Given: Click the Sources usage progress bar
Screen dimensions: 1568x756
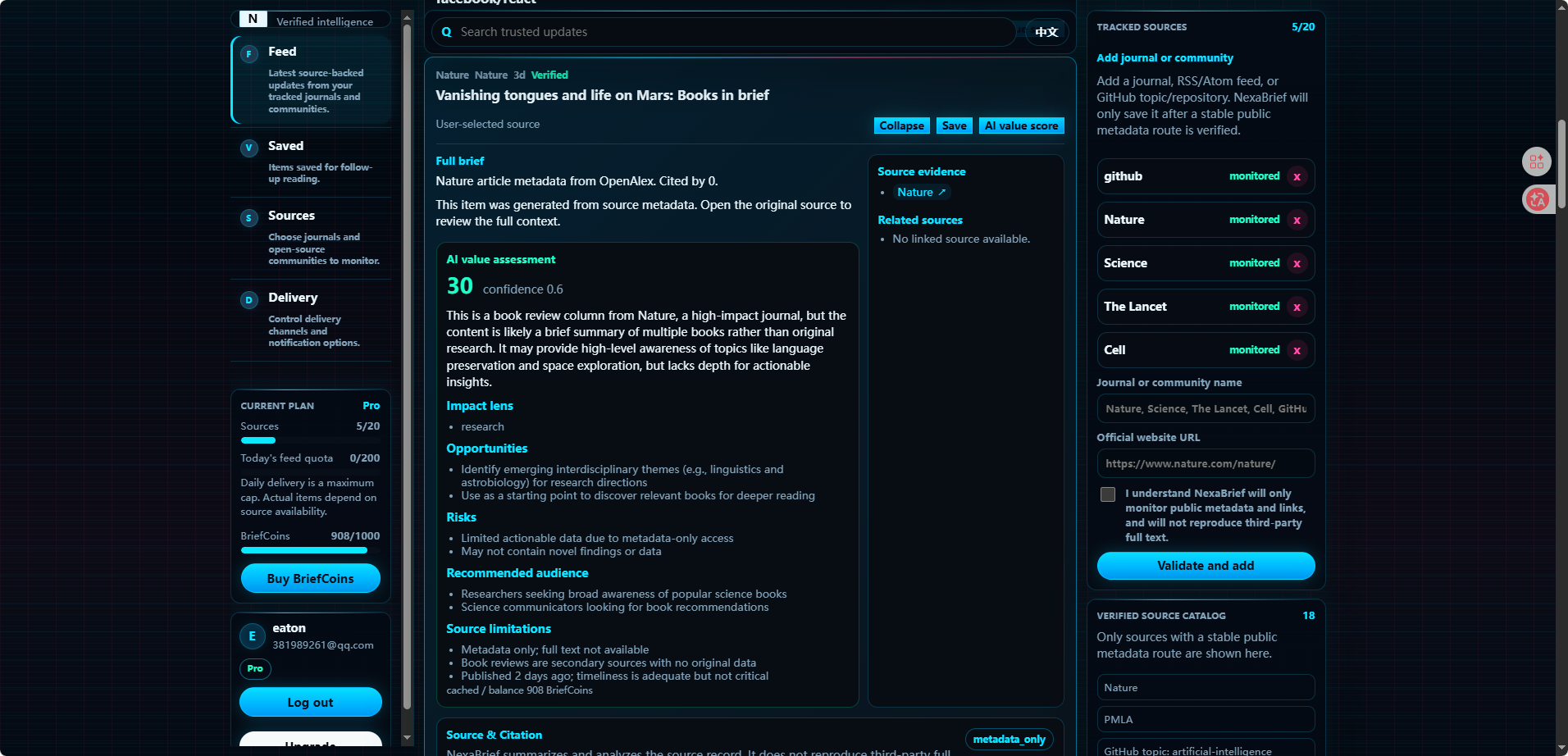Looking at the screenshot, I should 310,440.
